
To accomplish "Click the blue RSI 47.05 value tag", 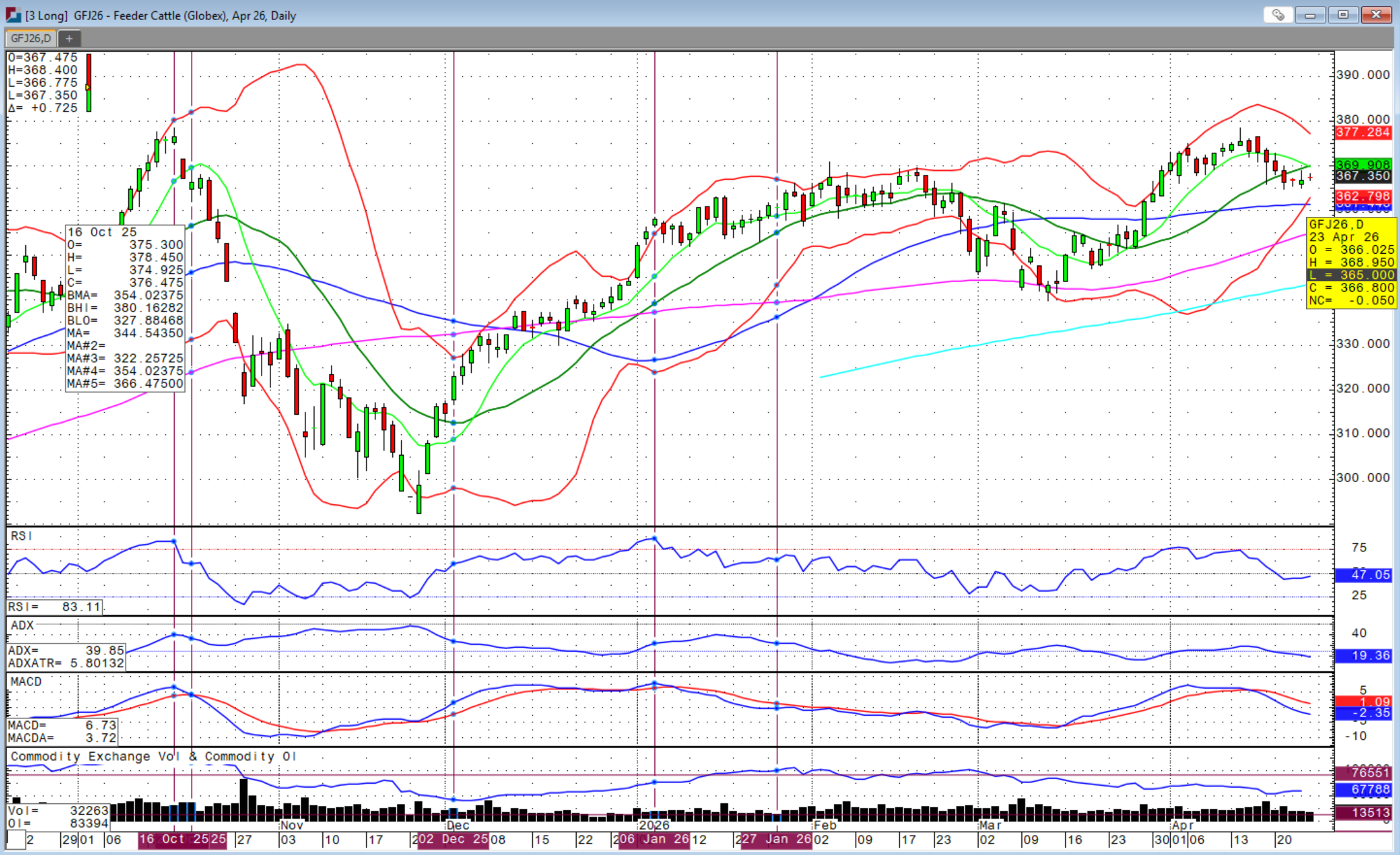I will point(1362,575).
